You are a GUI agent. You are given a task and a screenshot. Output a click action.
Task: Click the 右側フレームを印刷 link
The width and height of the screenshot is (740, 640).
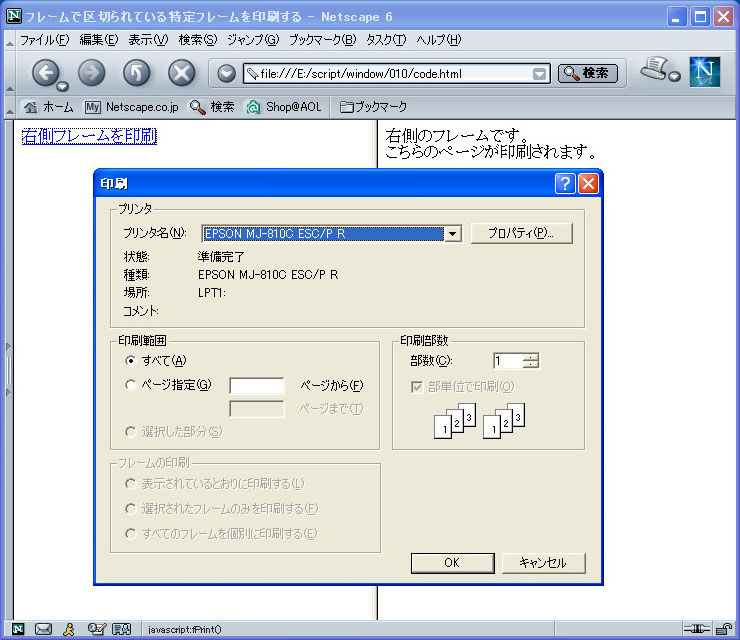tap(89, 136)
